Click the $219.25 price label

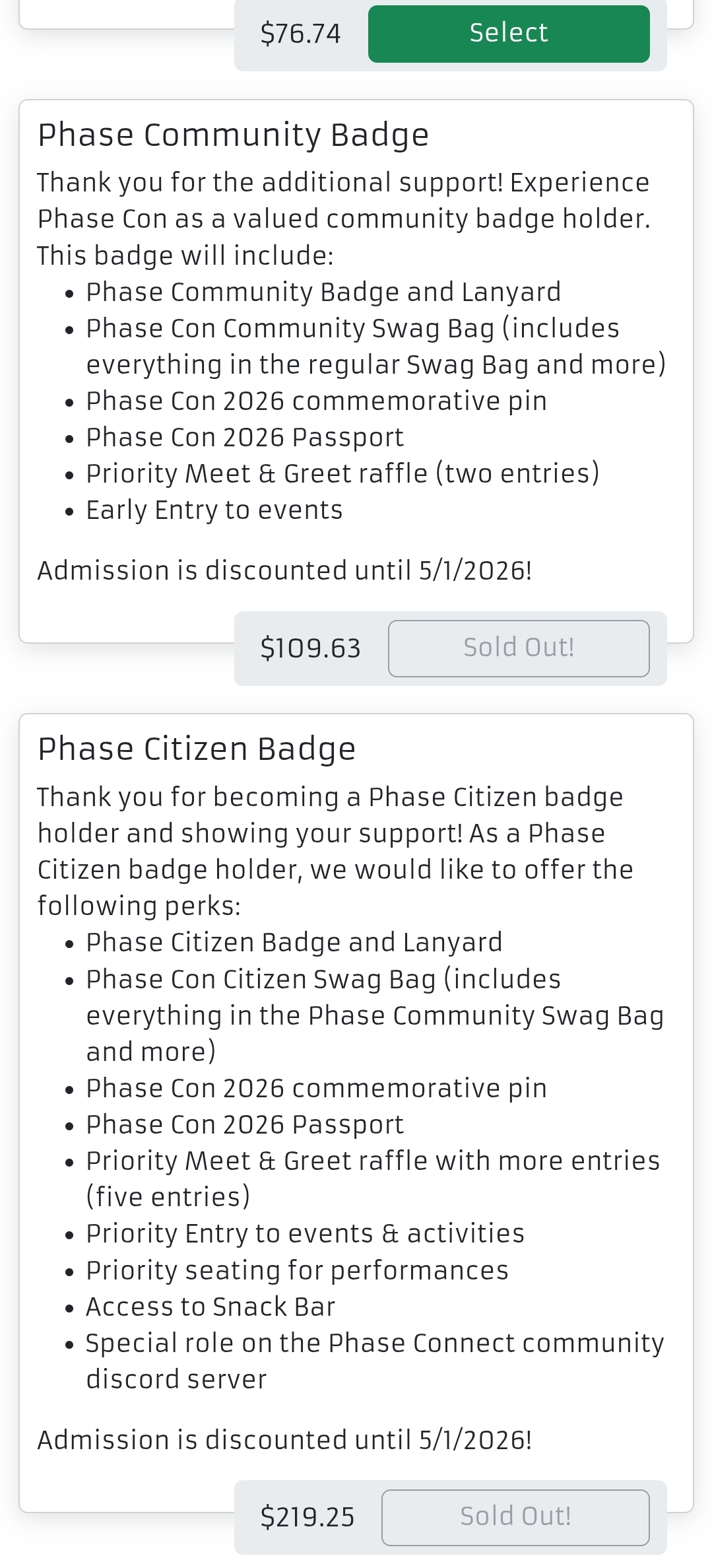click(307, 1517)
